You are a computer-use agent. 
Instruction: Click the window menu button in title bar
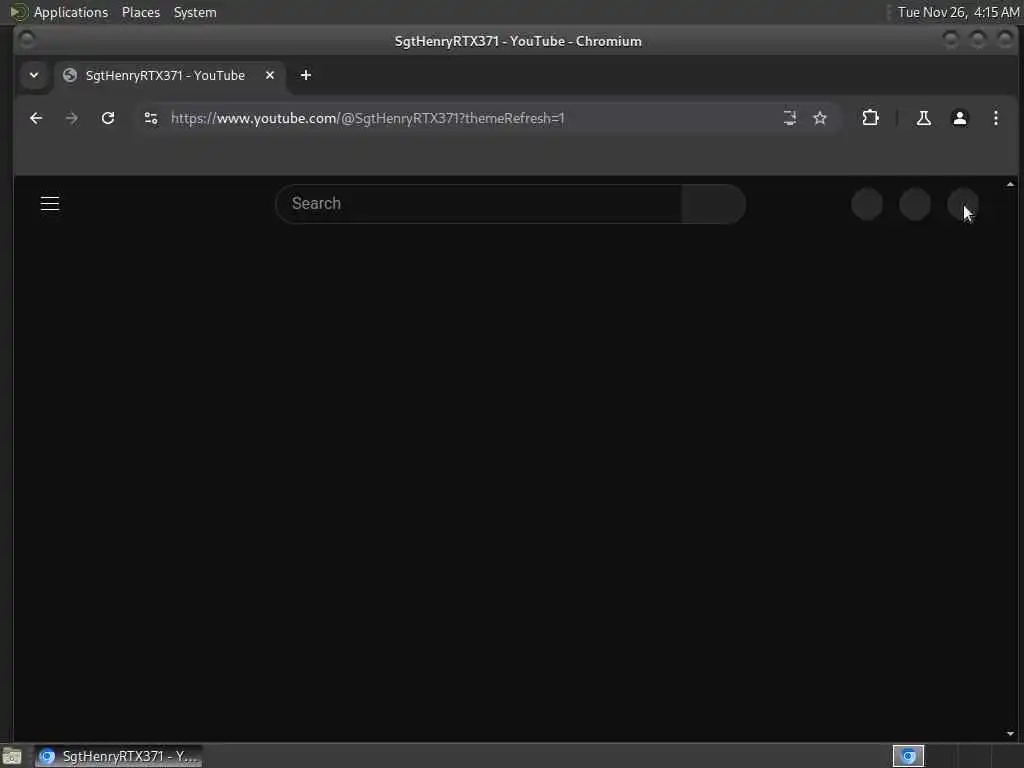pos(27,40)
